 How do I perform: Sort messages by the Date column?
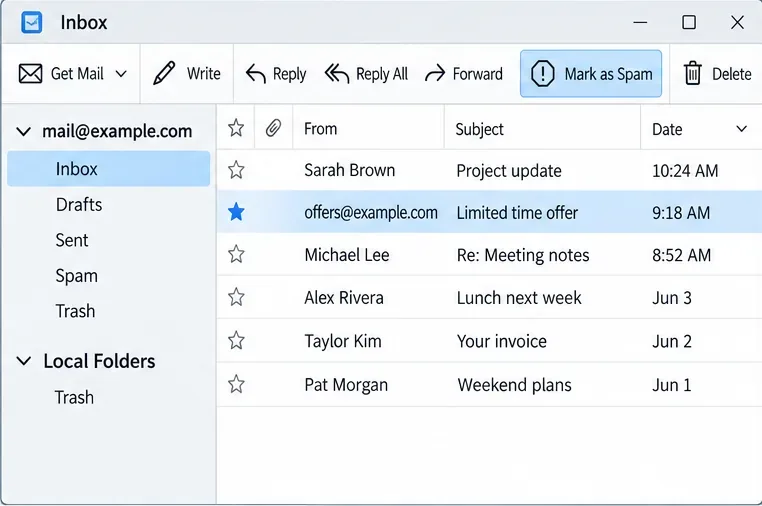point(667,129)
